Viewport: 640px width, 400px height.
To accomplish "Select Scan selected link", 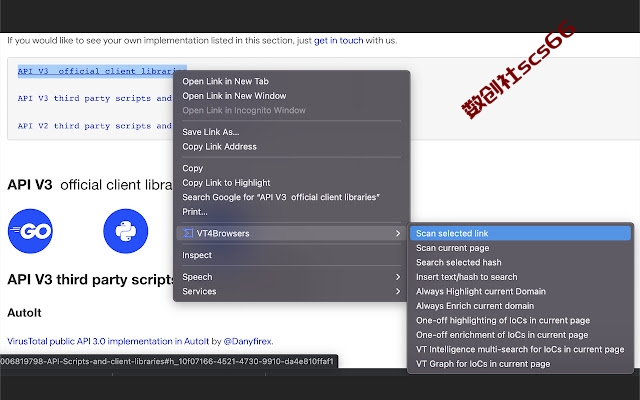I will [x=520, y=233].
